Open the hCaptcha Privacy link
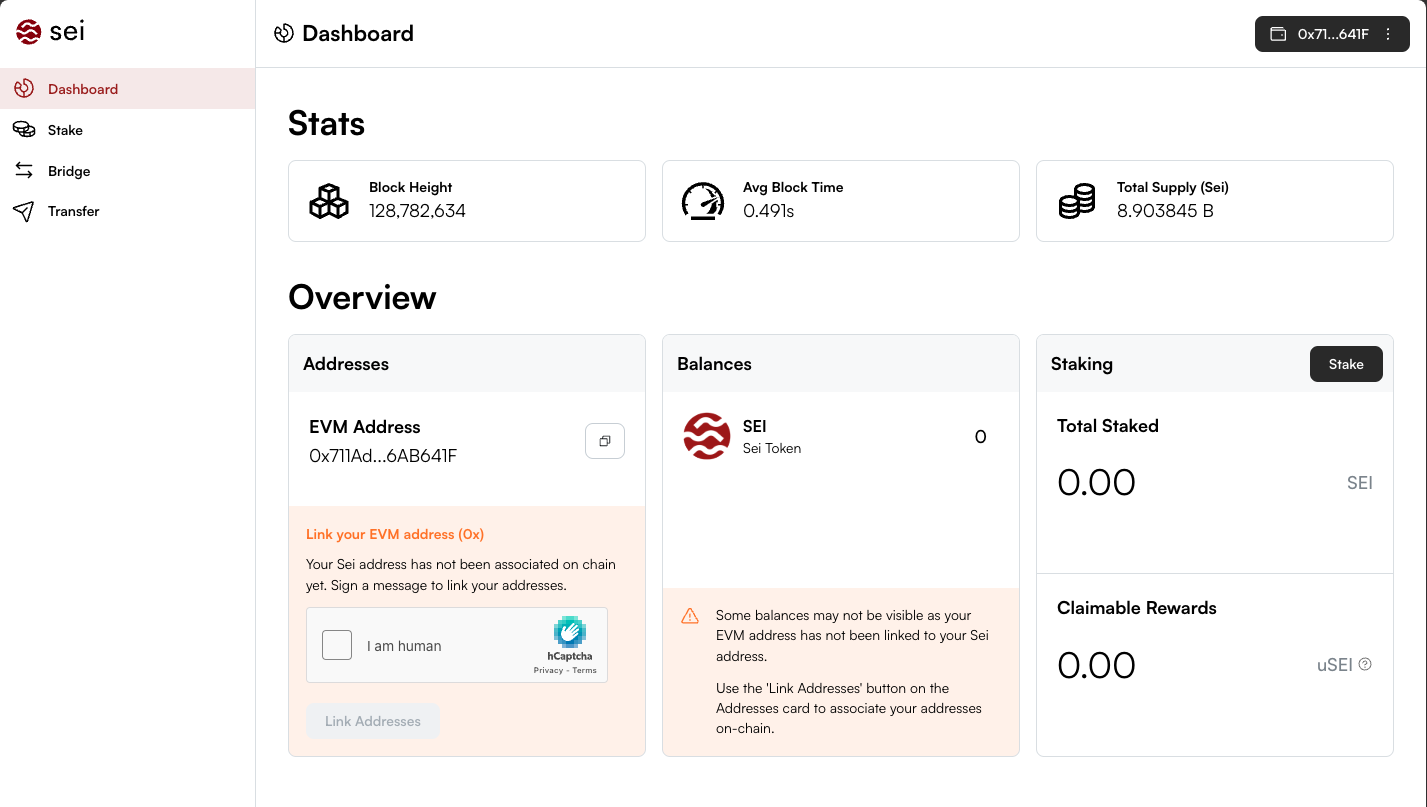This screenshot has height=807, width=1427. (548, 670)
